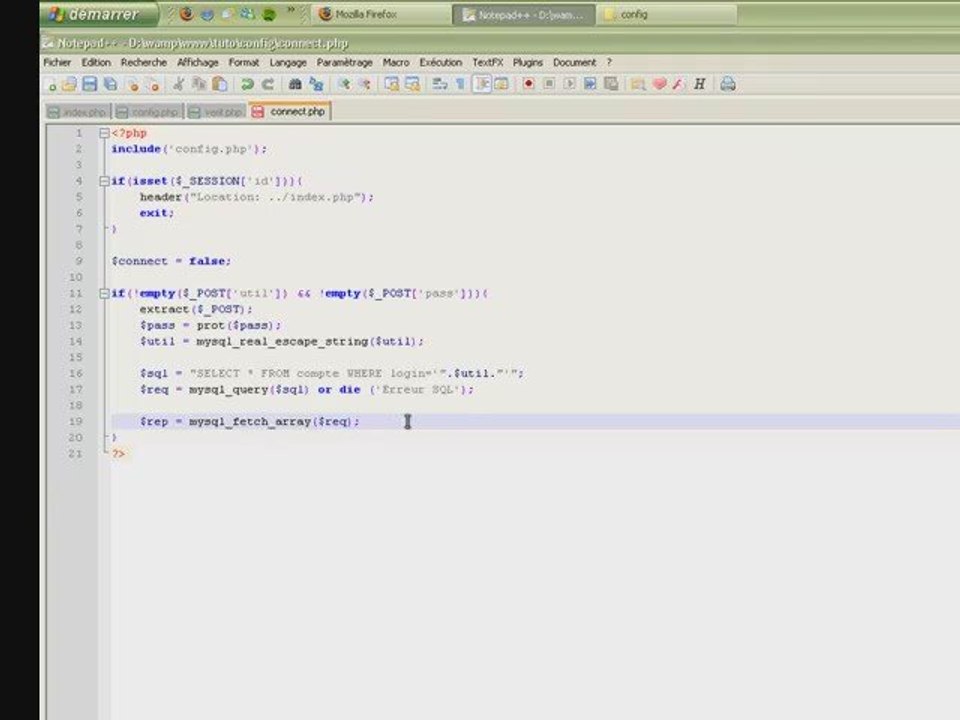The height and width of the screenshot is (720, 960).
Task: Undo the last edit with the Undo arrow
Action: (247, 84)
